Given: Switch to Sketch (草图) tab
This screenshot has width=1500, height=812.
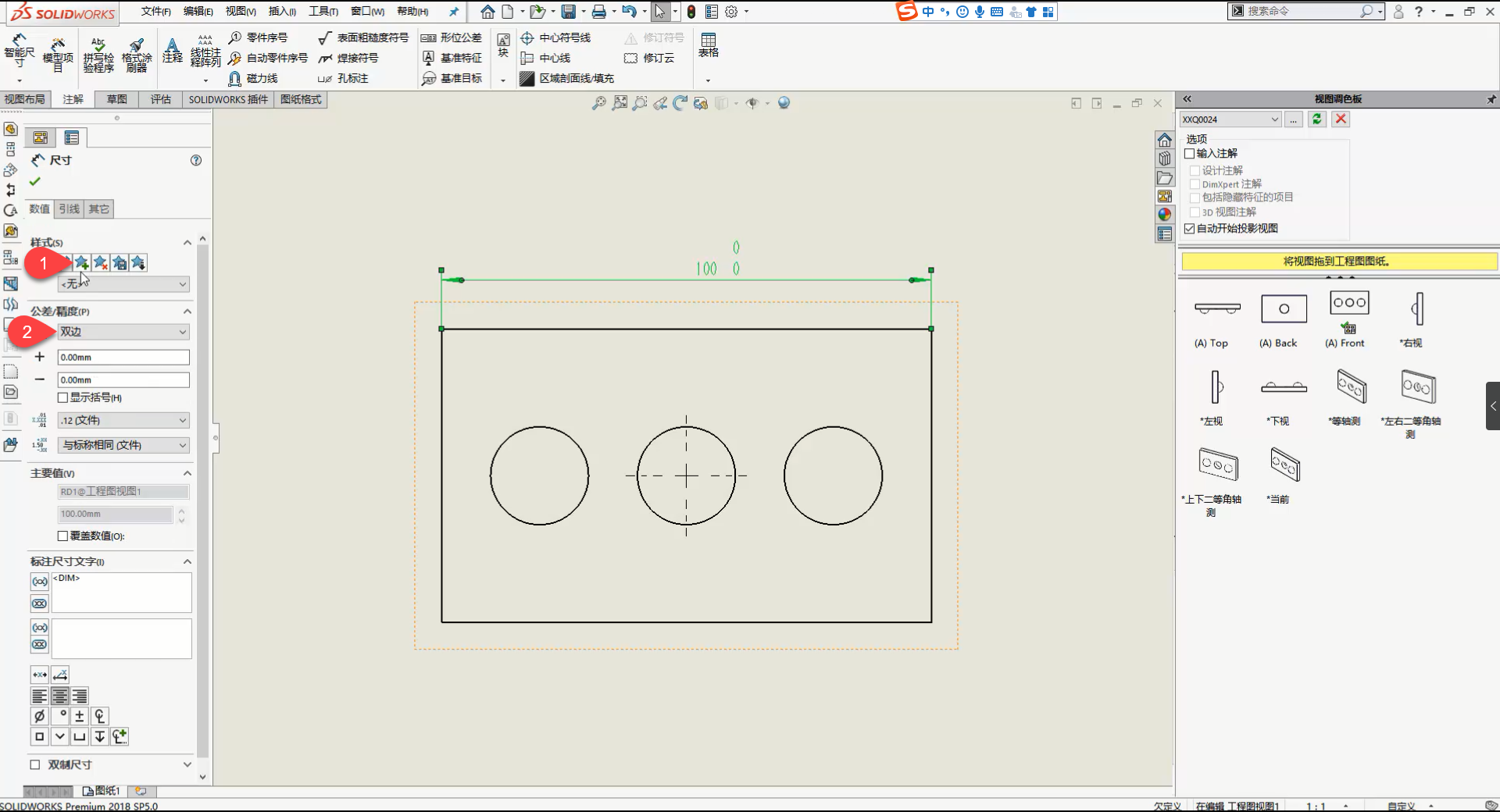Looking at the screenshot, I should pos(117,99).
